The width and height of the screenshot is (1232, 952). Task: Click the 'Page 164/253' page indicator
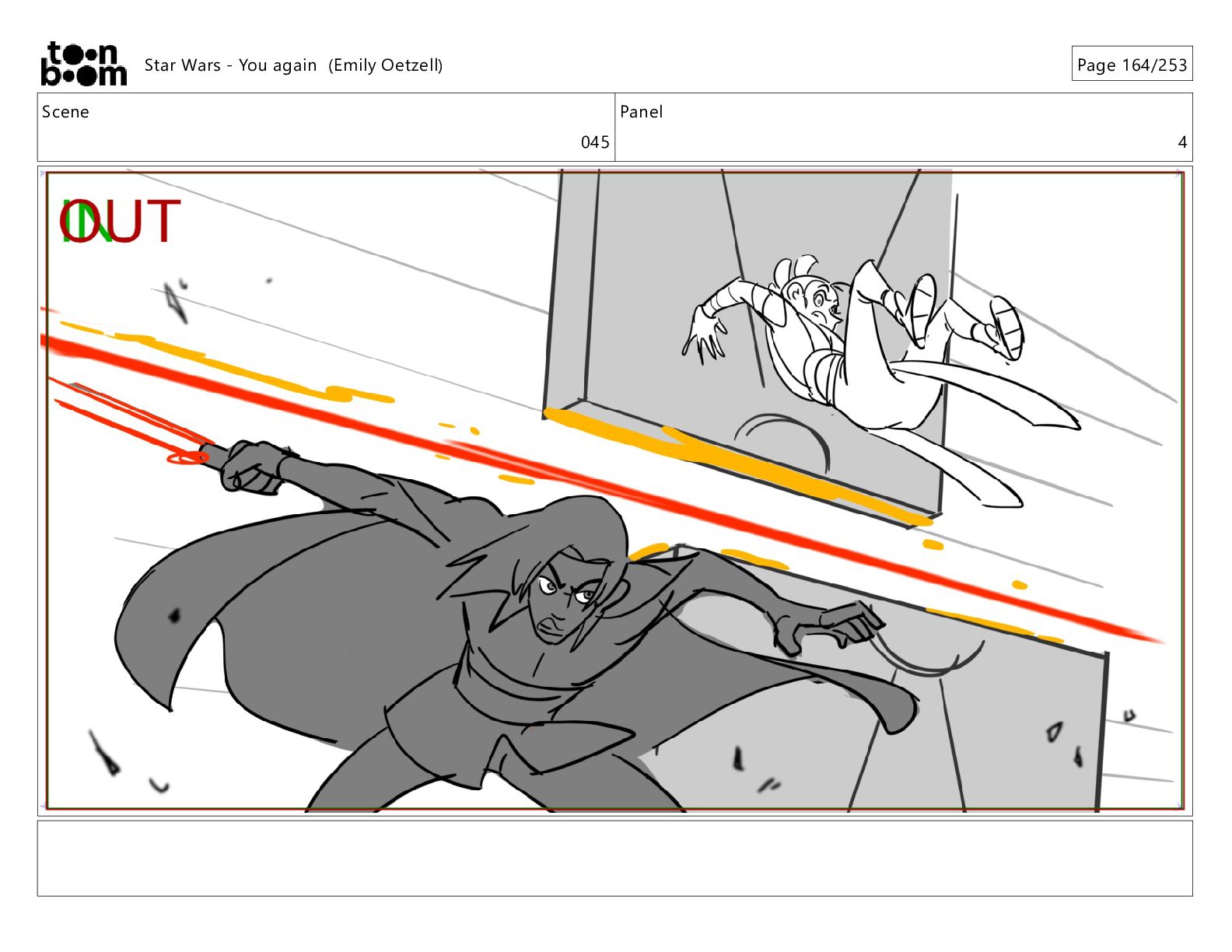[1132, 65]
